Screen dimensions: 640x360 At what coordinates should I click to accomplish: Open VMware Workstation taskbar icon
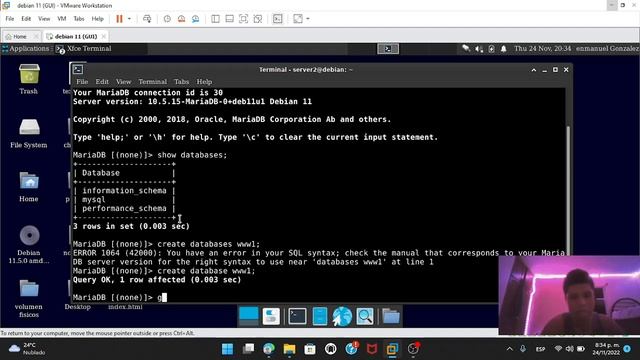tap(392, 349)
